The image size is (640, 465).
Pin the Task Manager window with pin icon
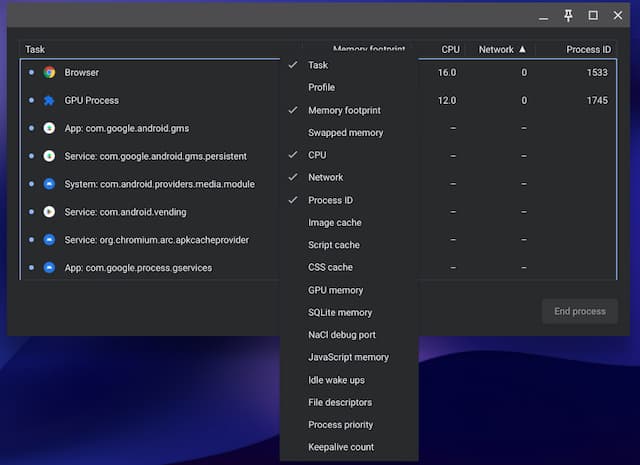coord(569,15)
